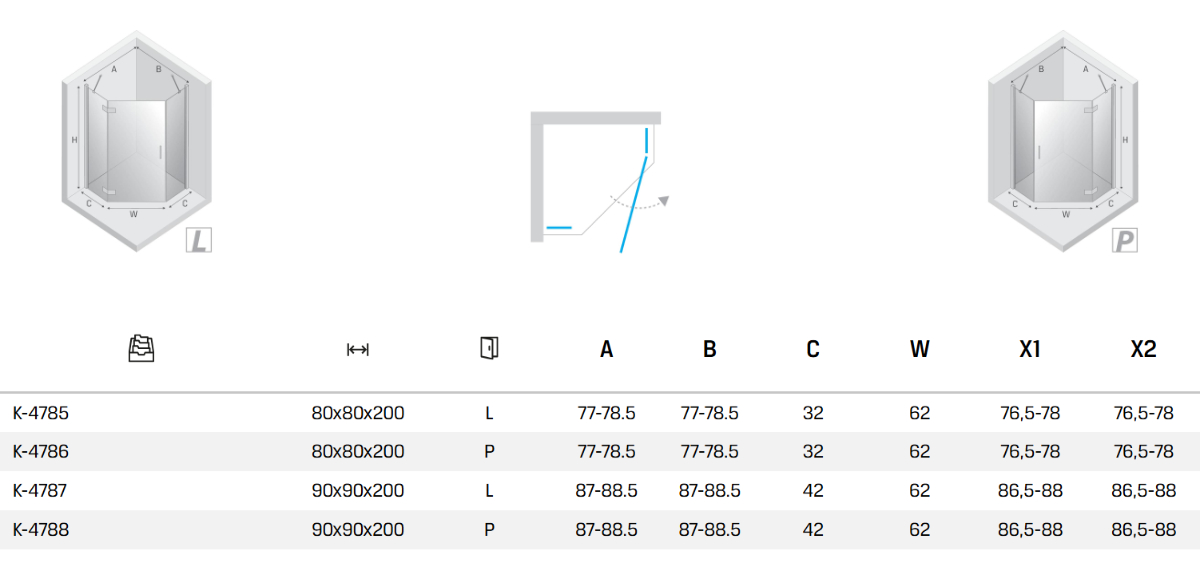Image resolution: width=1200 pixels, height=563 pixels.
Task: Click the 90x90x200 size in K-4788 row
Action: [x=358, y=529]
